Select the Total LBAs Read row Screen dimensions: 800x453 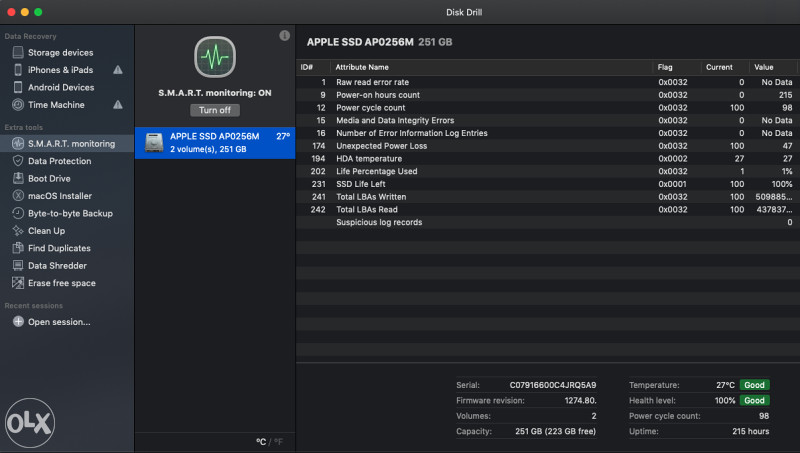tap(546, 210)
